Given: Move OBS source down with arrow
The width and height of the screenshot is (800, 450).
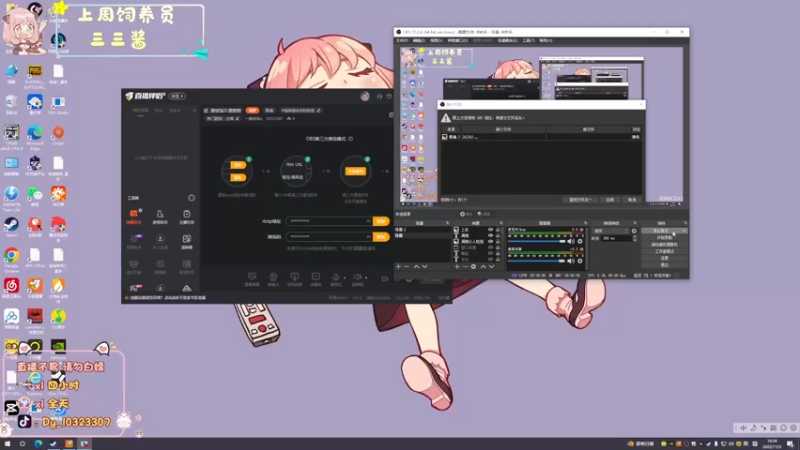Looking at the screenshot, I should (491, 266).
